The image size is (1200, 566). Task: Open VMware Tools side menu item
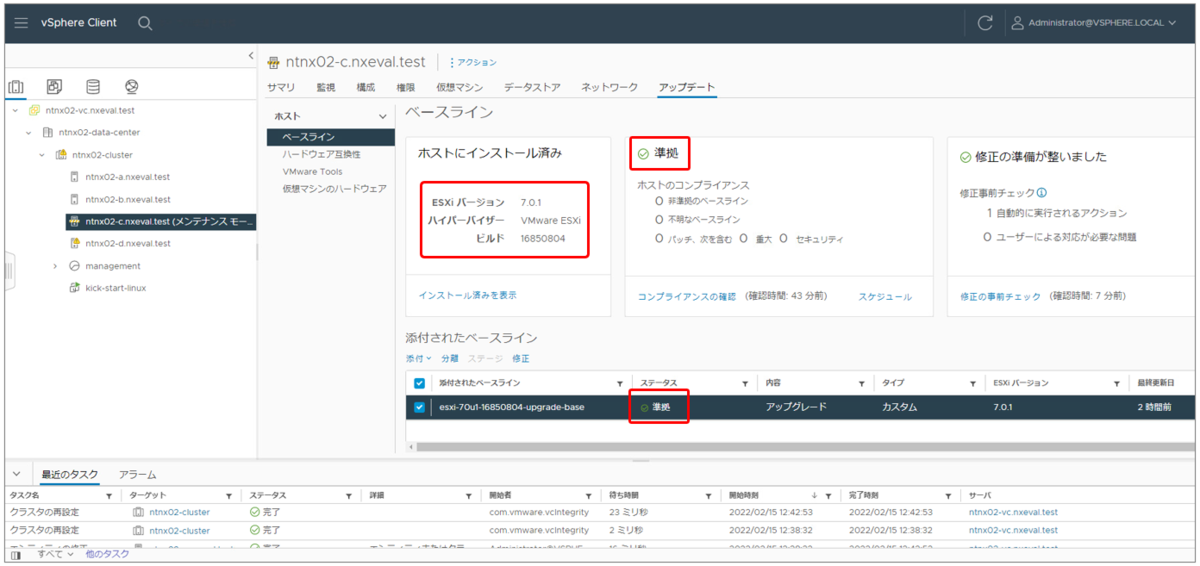tap(312, 171)
